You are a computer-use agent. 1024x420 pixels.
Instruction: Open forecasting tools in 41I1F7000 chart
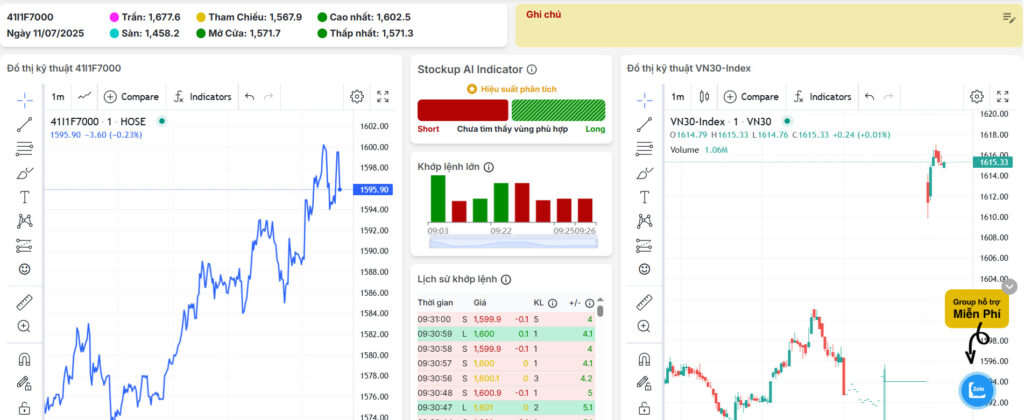pos(25,246)
